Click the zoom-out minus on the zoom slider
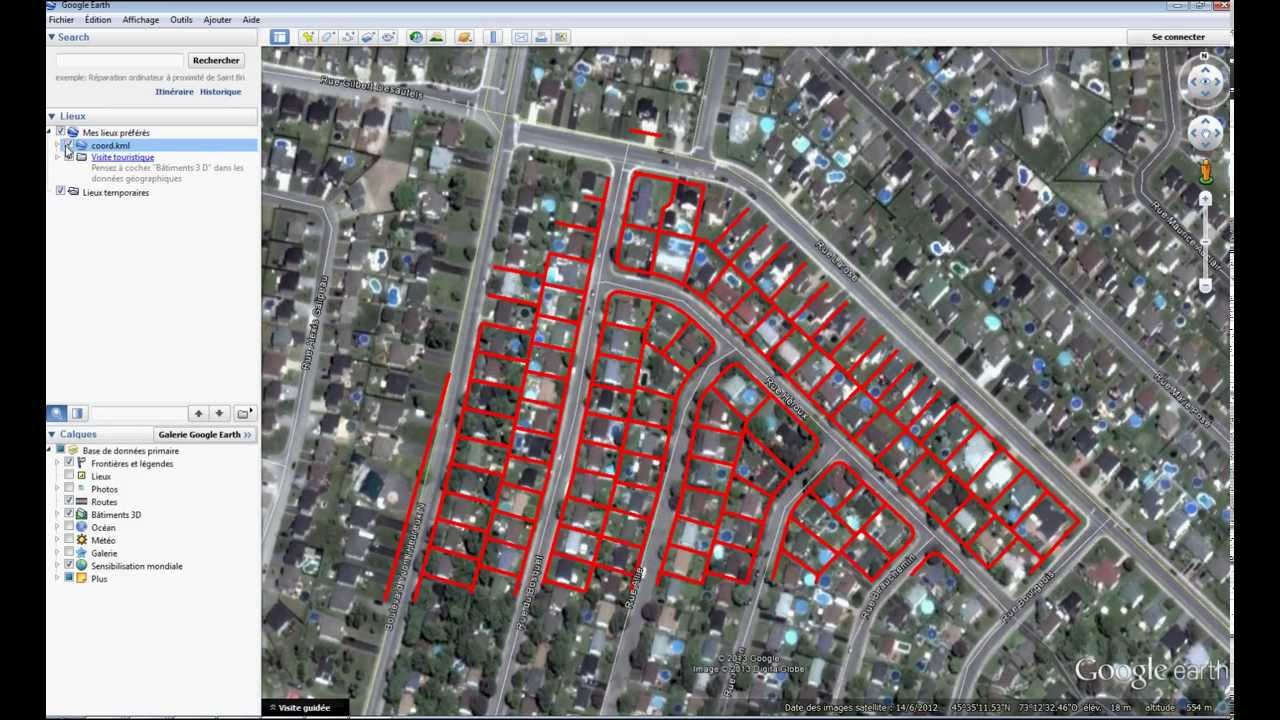 pyautogui.click(x=1205, y=286)
